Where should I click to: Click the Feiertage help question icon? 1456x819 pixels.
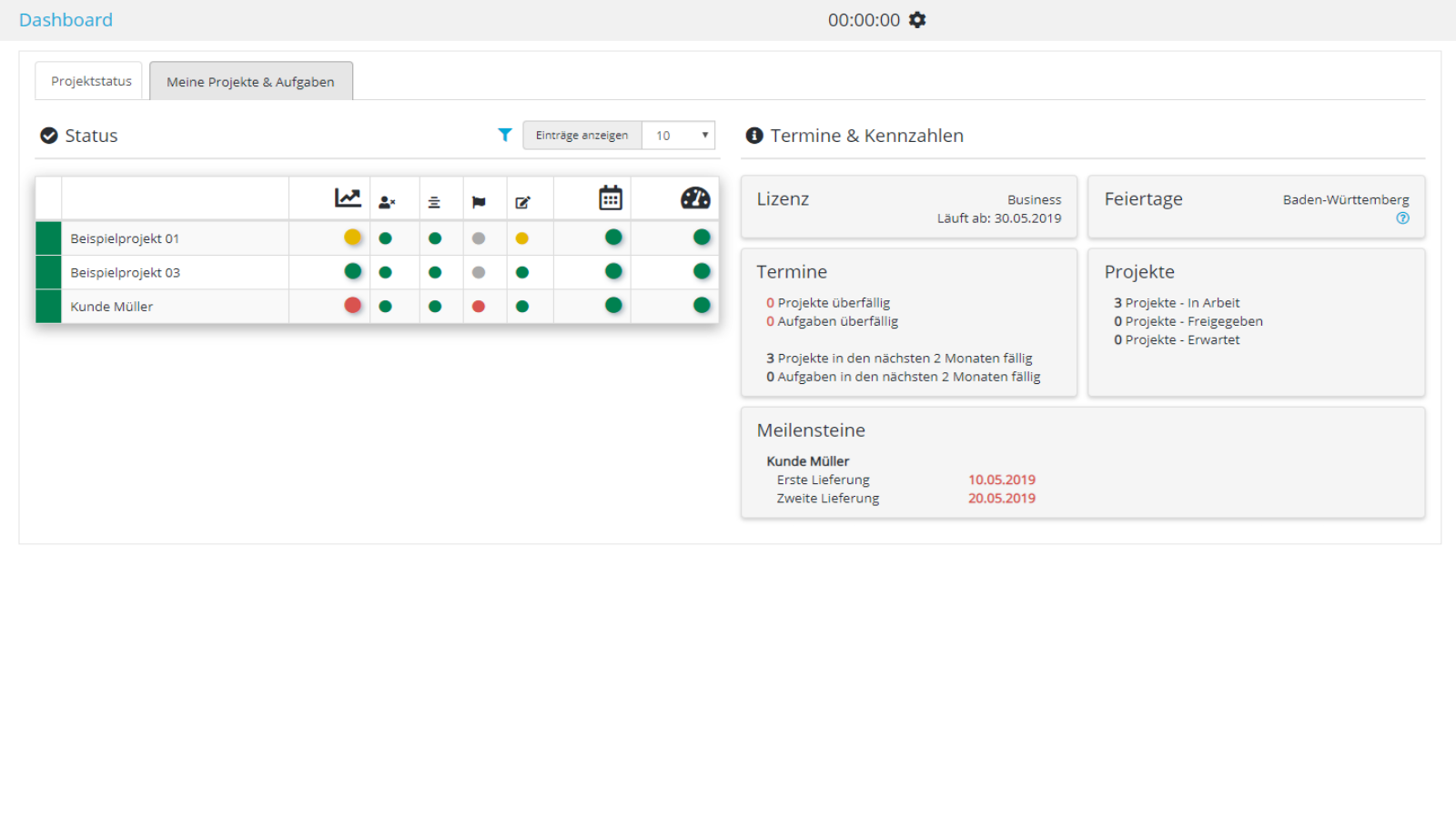pyautogui.click(x=1402, y=218)
